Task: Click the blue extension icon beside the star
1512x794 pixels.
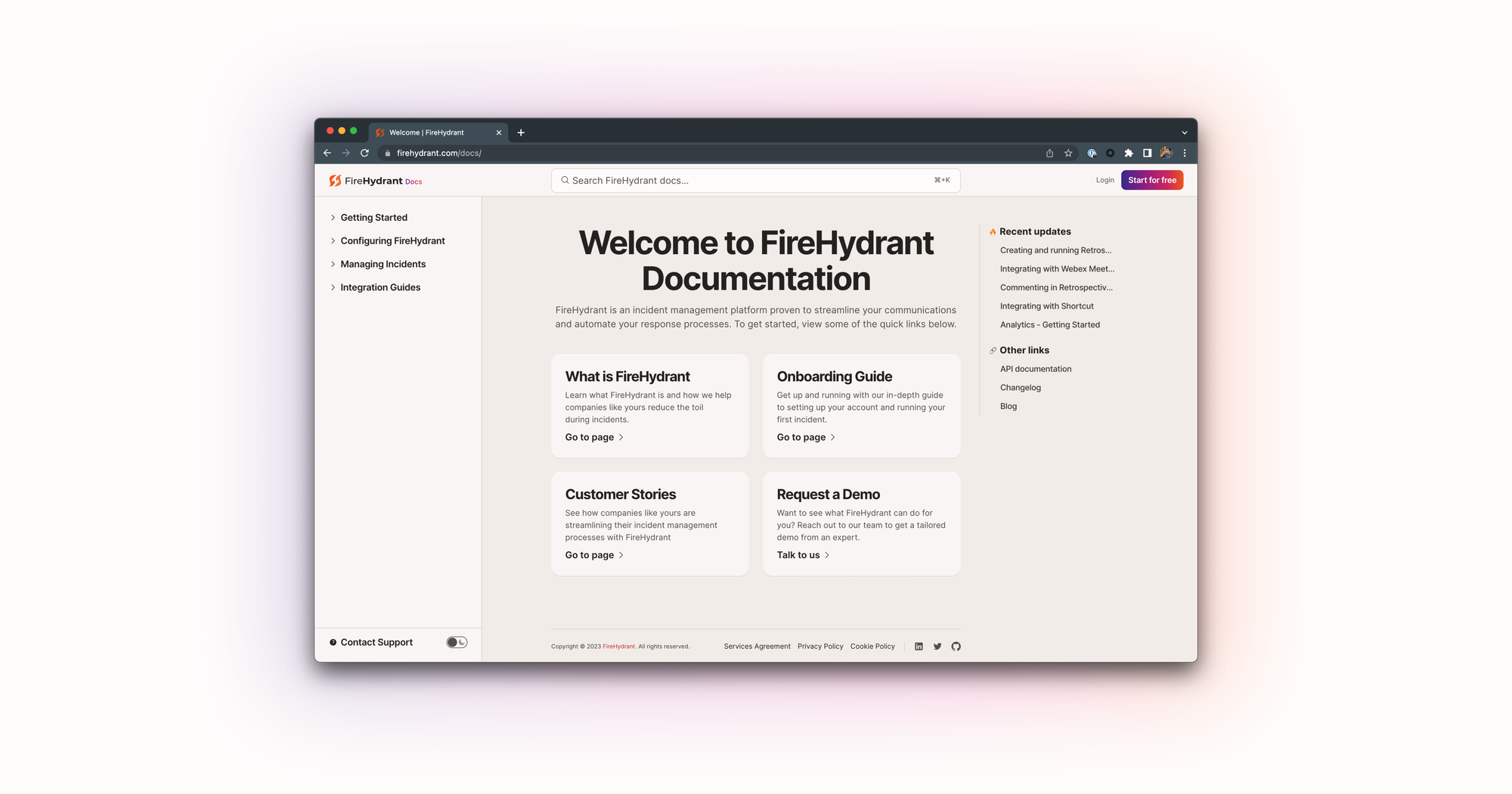Action: click(1092, 153)
